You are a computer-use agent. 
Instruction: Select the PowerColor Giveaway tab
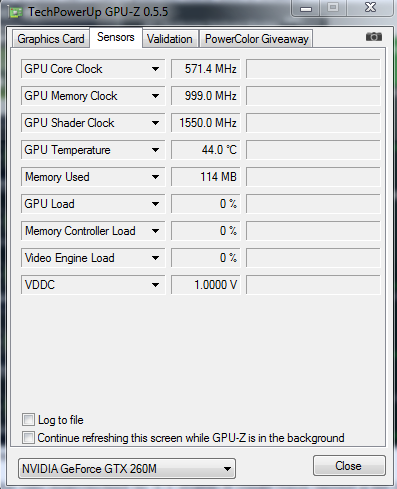[256, 39]
